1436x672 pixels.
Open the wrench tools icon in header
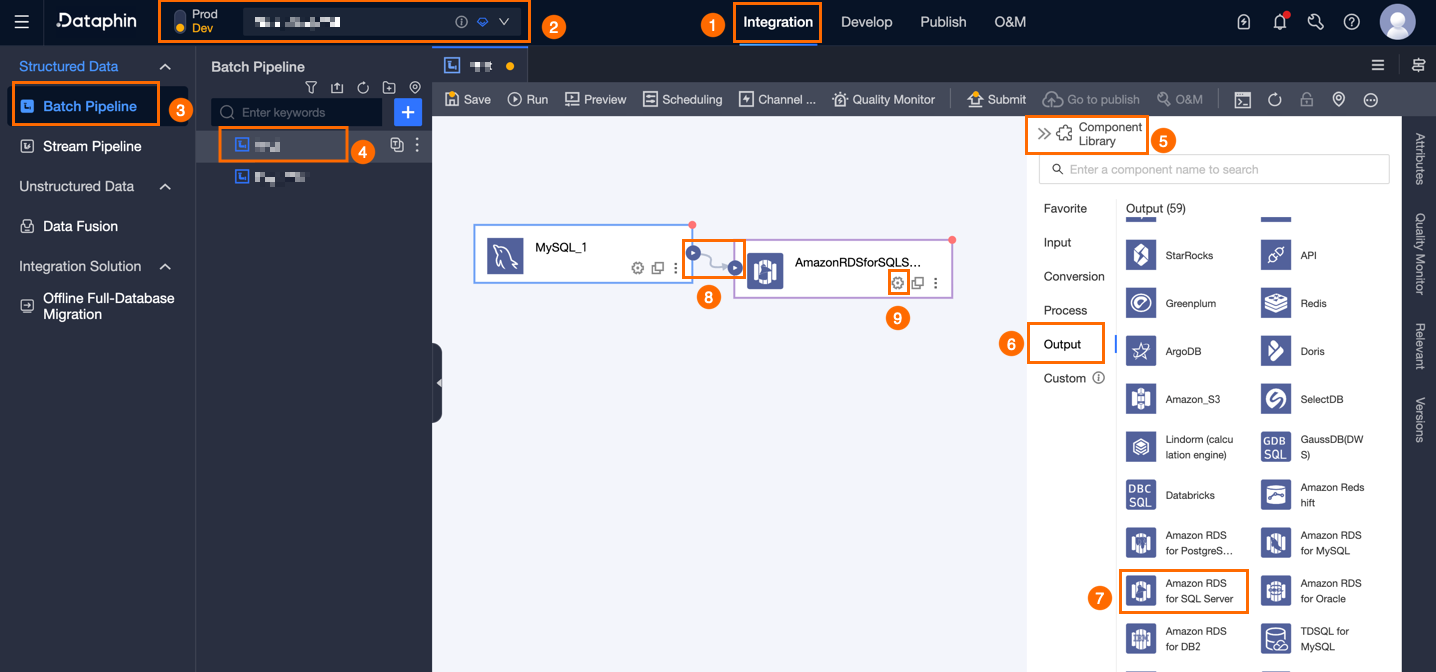point(1316,22)
